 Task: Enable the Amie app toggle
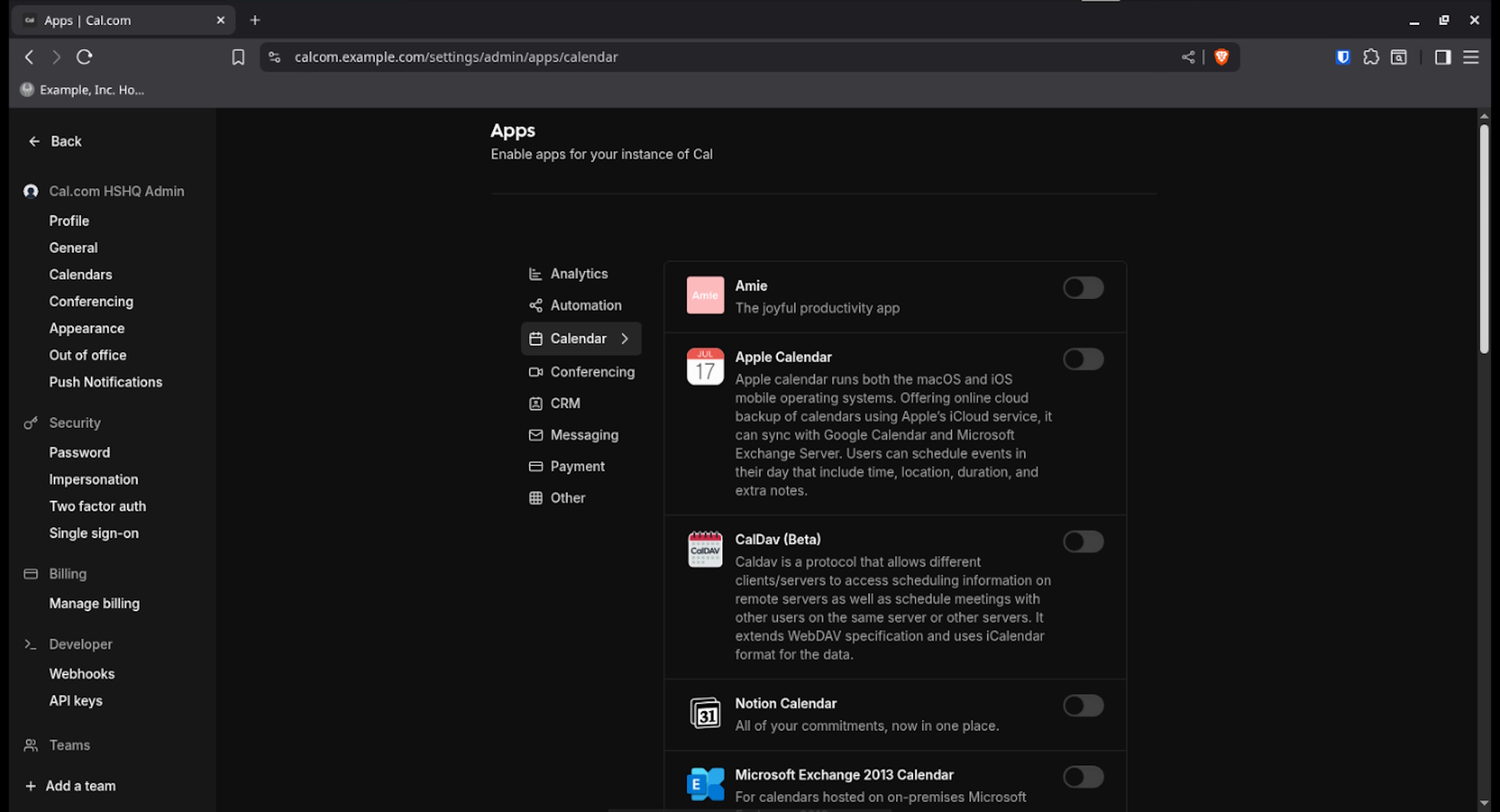point(1083,288)
